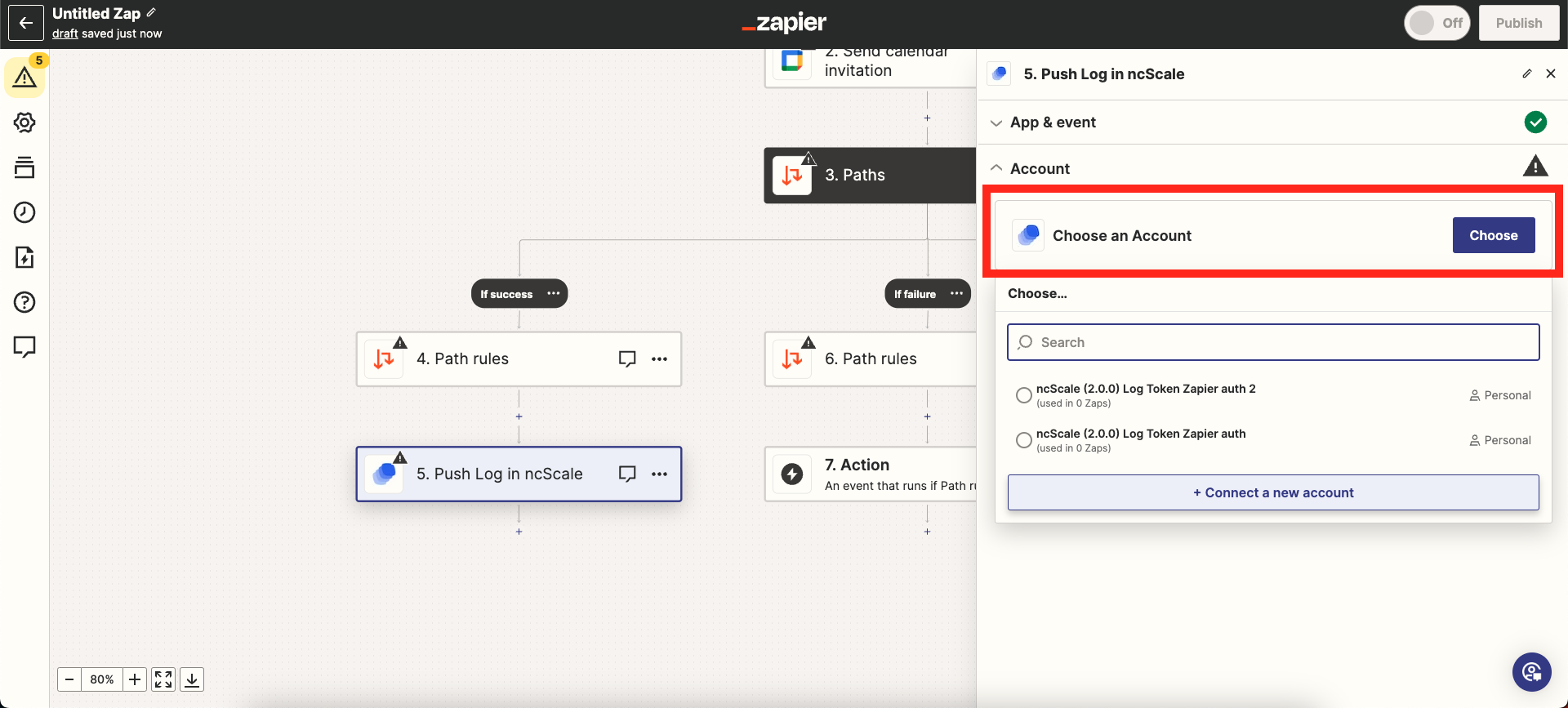This screenshot has width=1568, height=708.
Task: Close the Push Log in ncScale panel
Action: click(1551, 73)
